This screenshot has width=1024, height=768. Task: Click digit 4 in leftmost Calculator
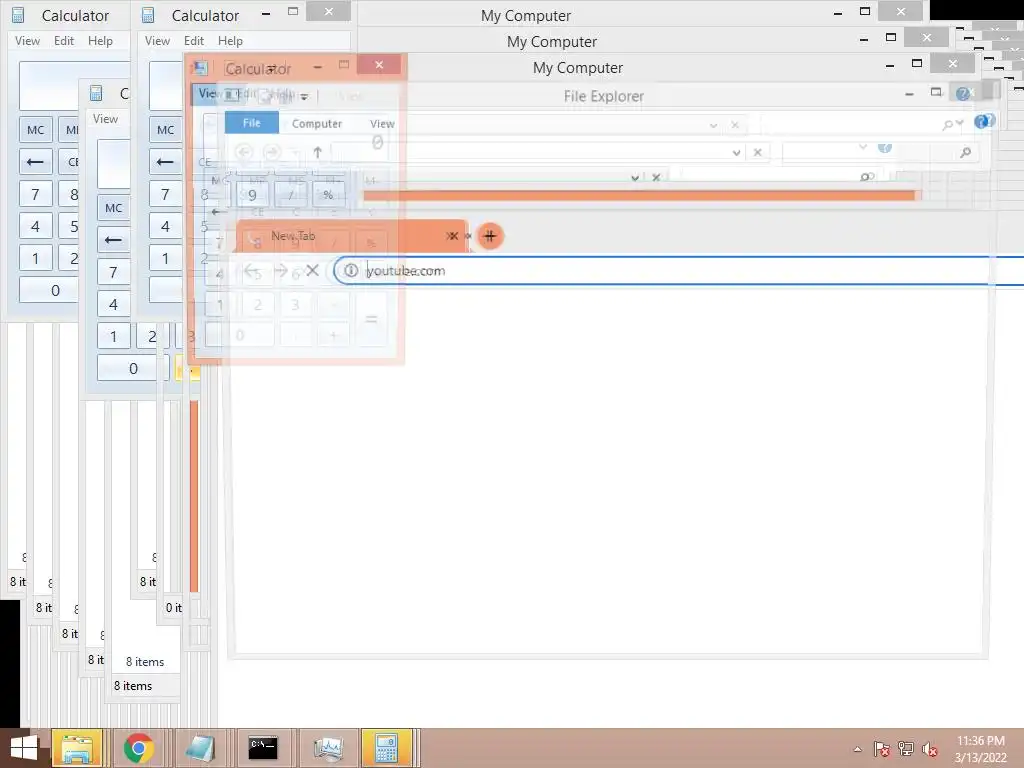pos(35,226)
